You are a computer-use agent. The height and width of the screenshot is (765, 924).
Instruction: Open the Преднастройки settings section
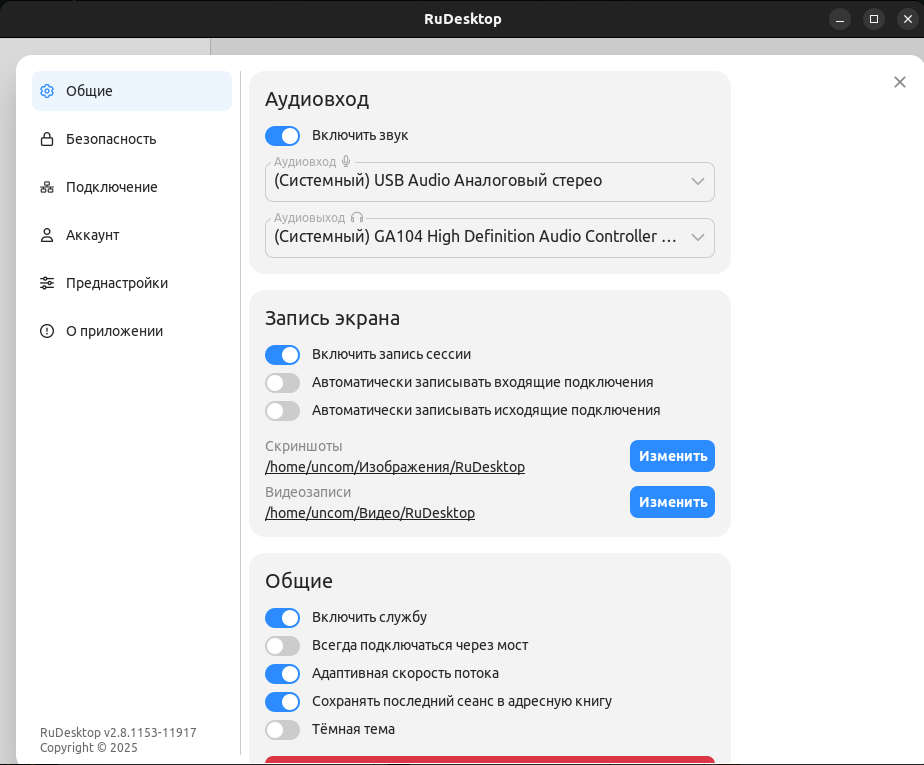pos(132,283)
